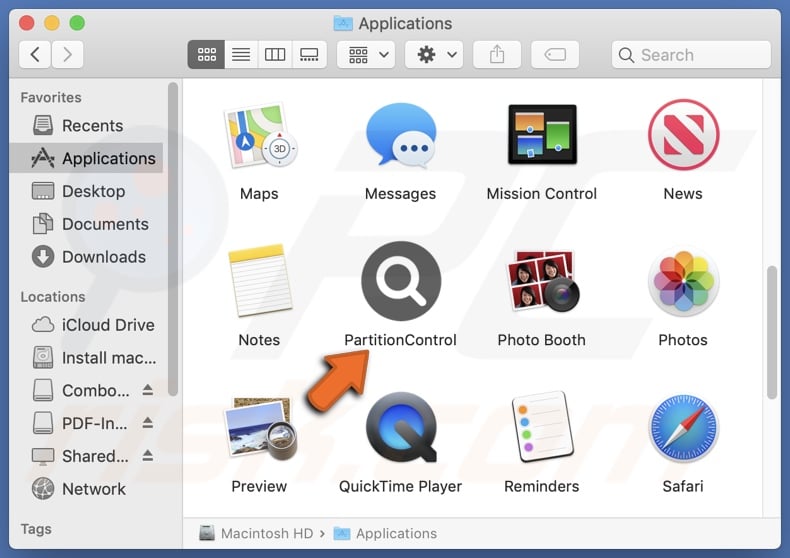Select the Mission Control app icon
The image size is (790, 558).
click(542, 134)
